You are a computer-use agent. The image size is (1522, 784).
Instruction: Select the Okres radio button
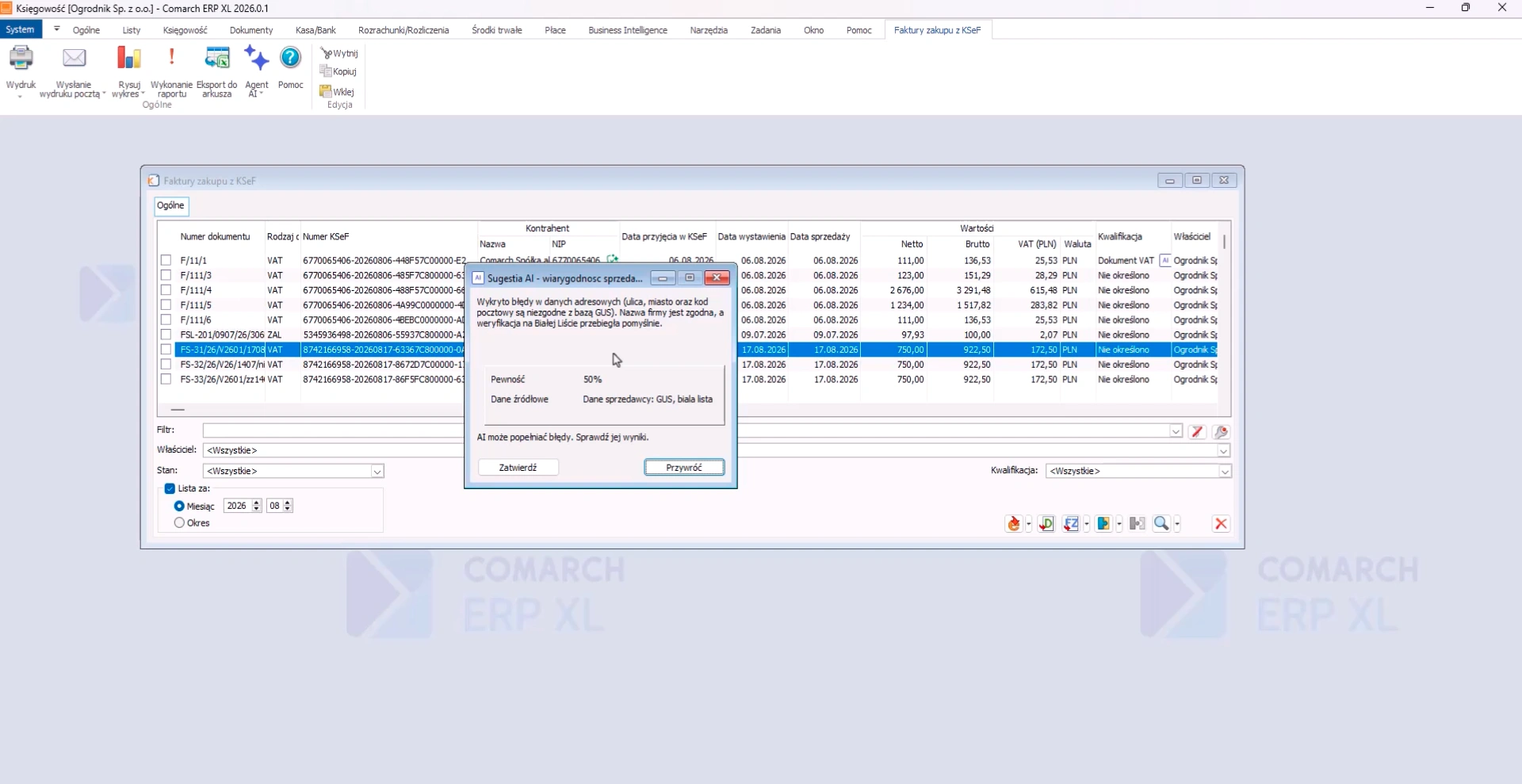[179, 523]
